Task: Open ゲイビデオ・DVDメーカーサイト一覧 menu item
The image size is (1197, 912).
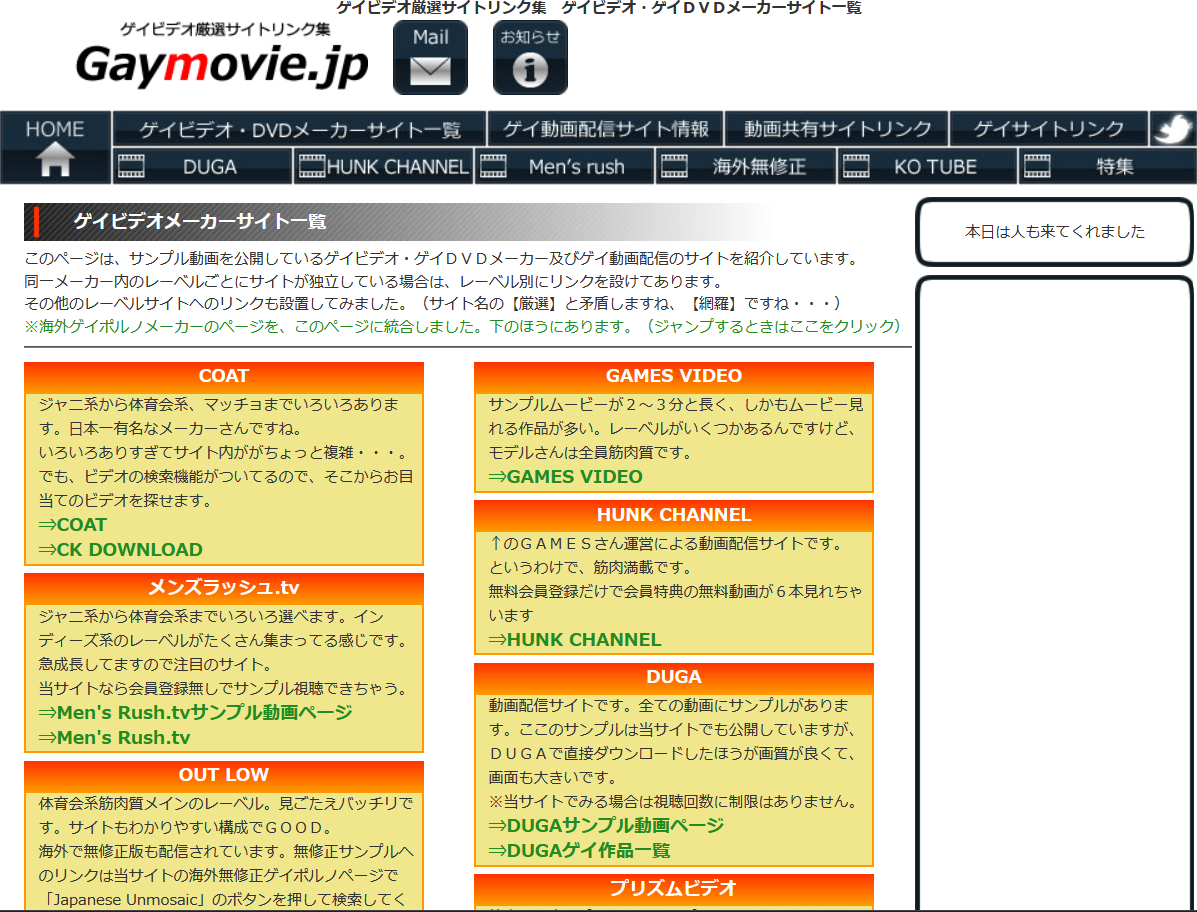Action: (x=300, y=129)
